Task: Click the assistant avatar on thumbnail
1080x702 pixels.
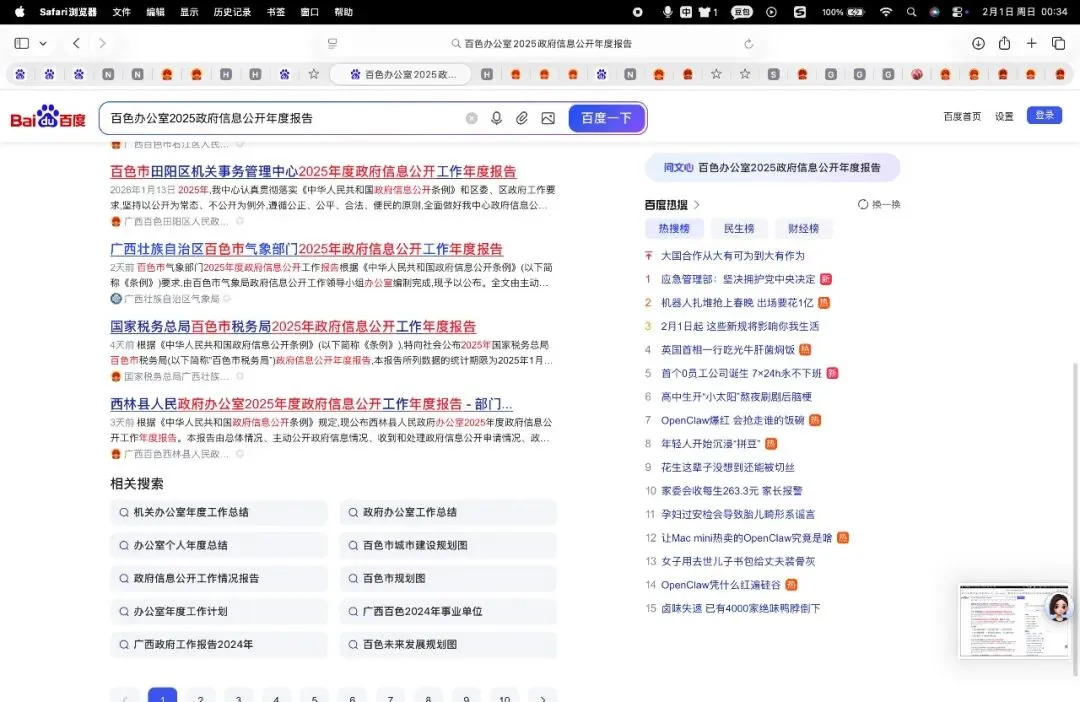Action: coord(1059,608)
